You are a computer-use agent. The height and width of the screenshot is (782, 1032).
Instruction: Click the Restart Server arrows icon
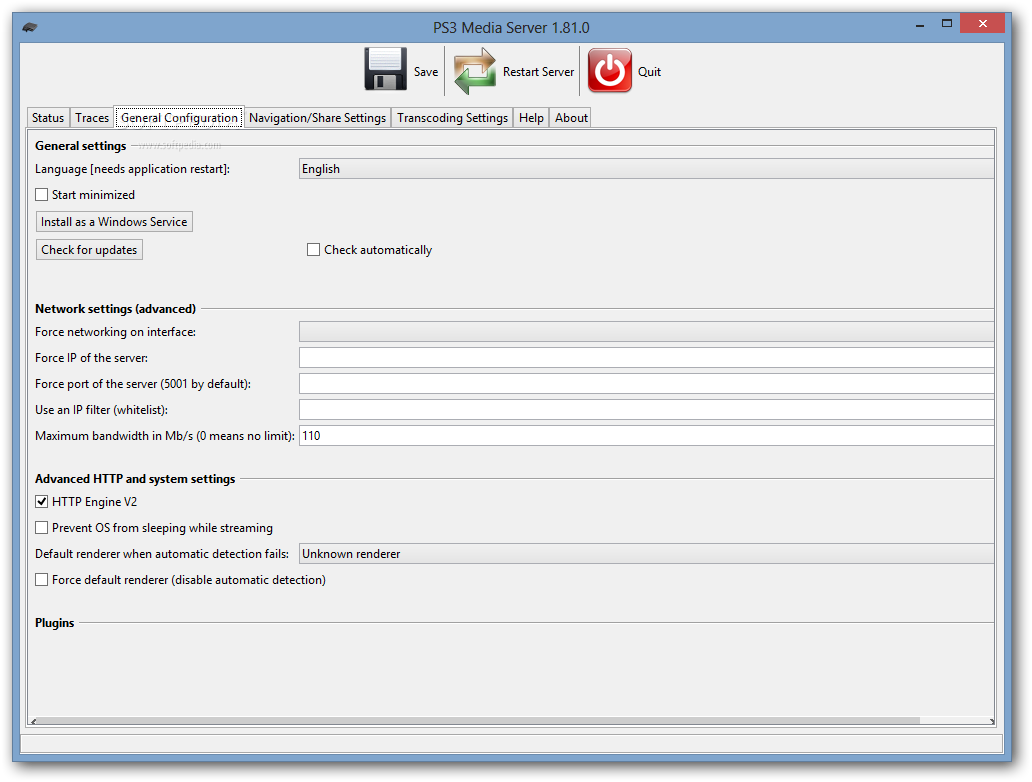click(x=475, y=70)
